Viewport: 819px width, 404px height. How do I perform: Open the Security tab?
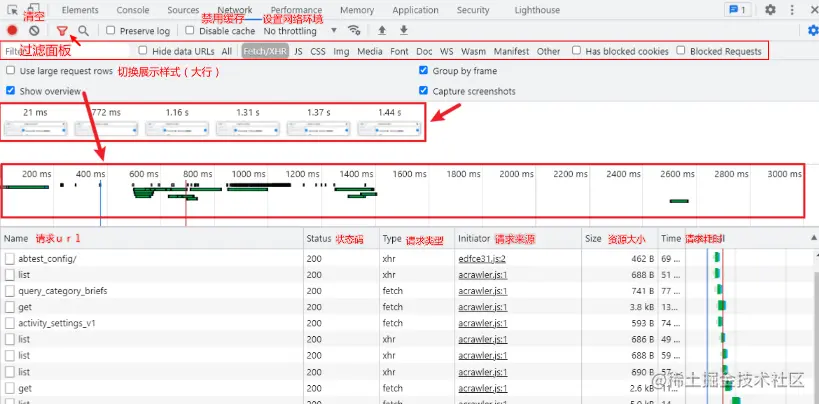tap(473, 10)
